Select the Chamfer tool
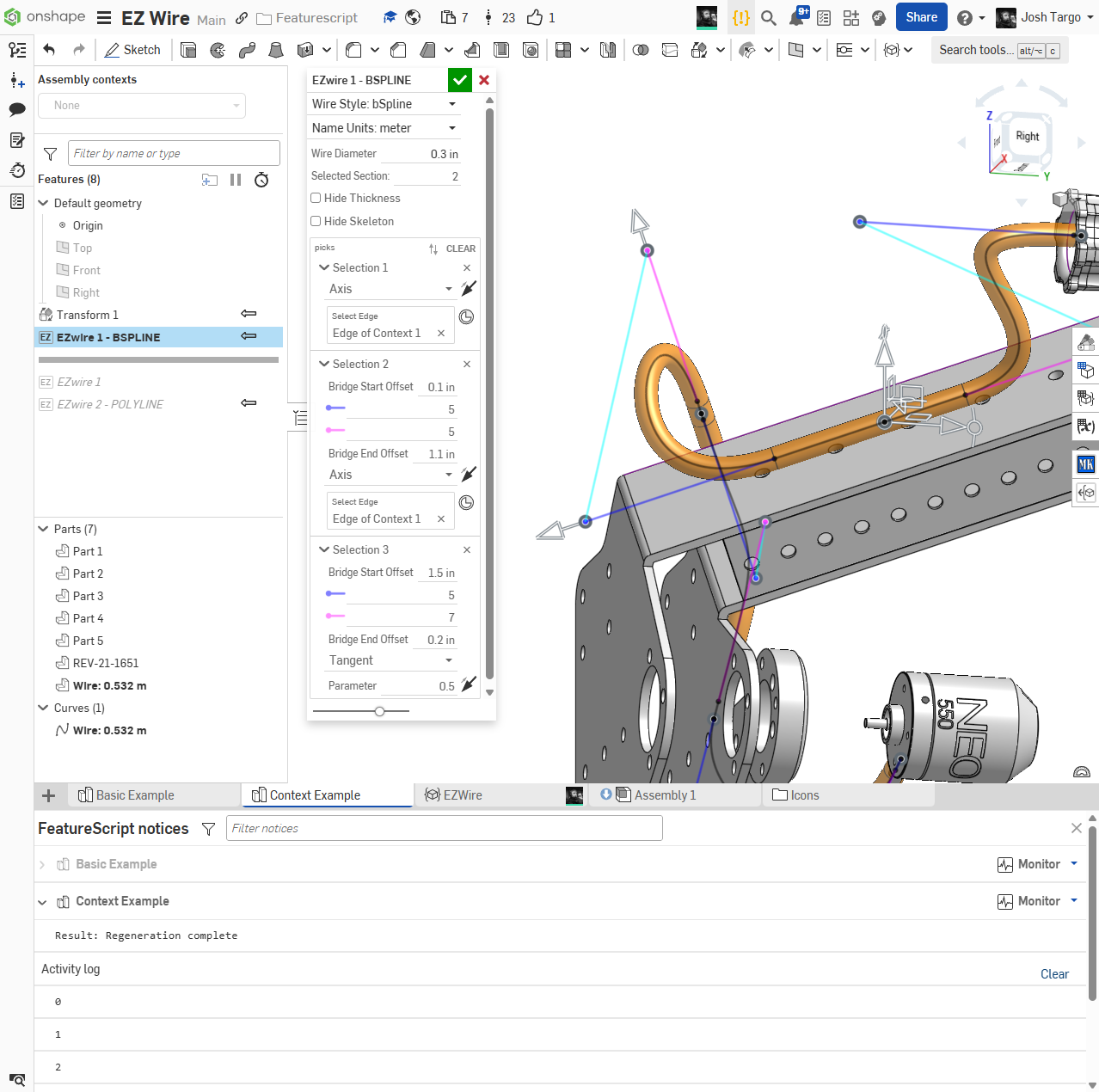Screen dimensions: 1099x1092 click(x=398, y=50)
